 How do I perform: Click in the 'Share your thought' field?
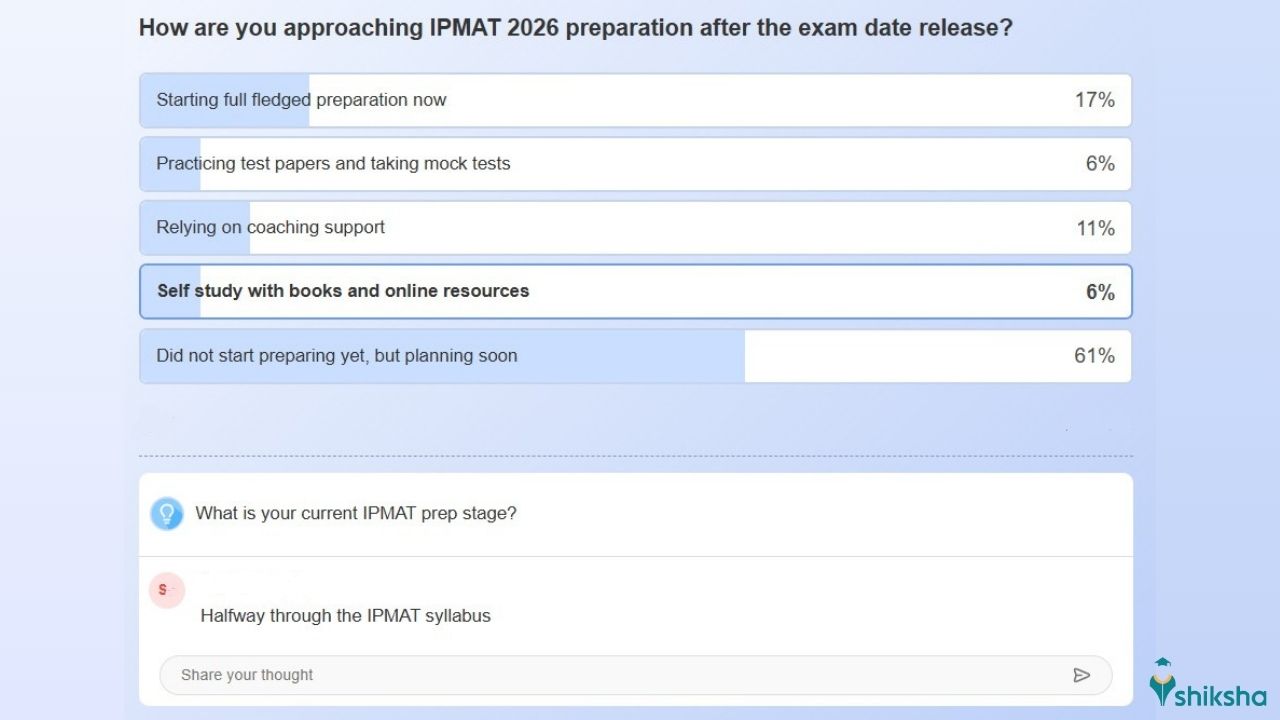pos(600,675)
